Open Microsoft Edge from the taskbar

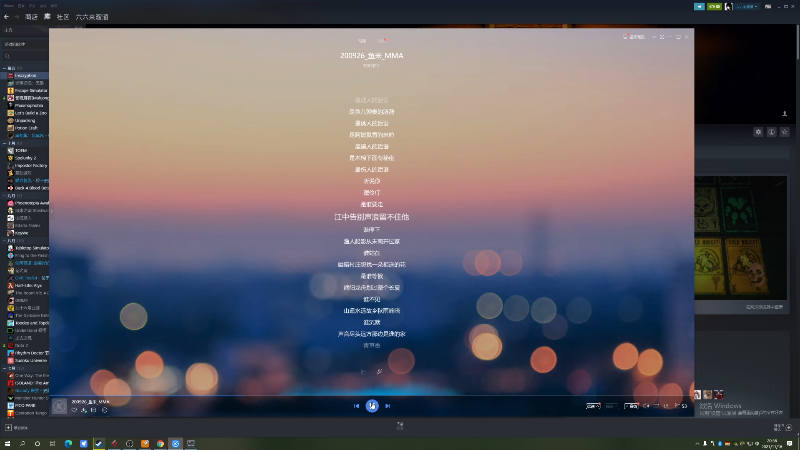click(68, 444)
